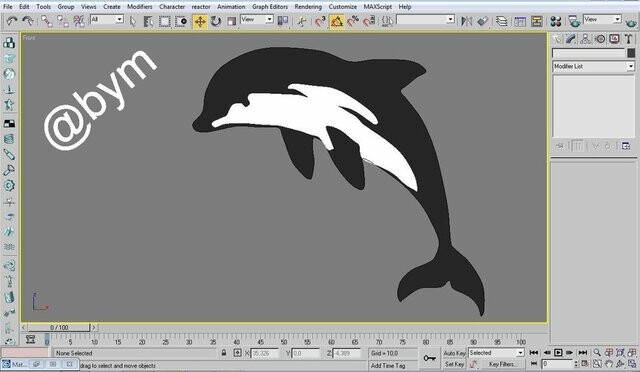Click the Set Key button

coord(454,364)
